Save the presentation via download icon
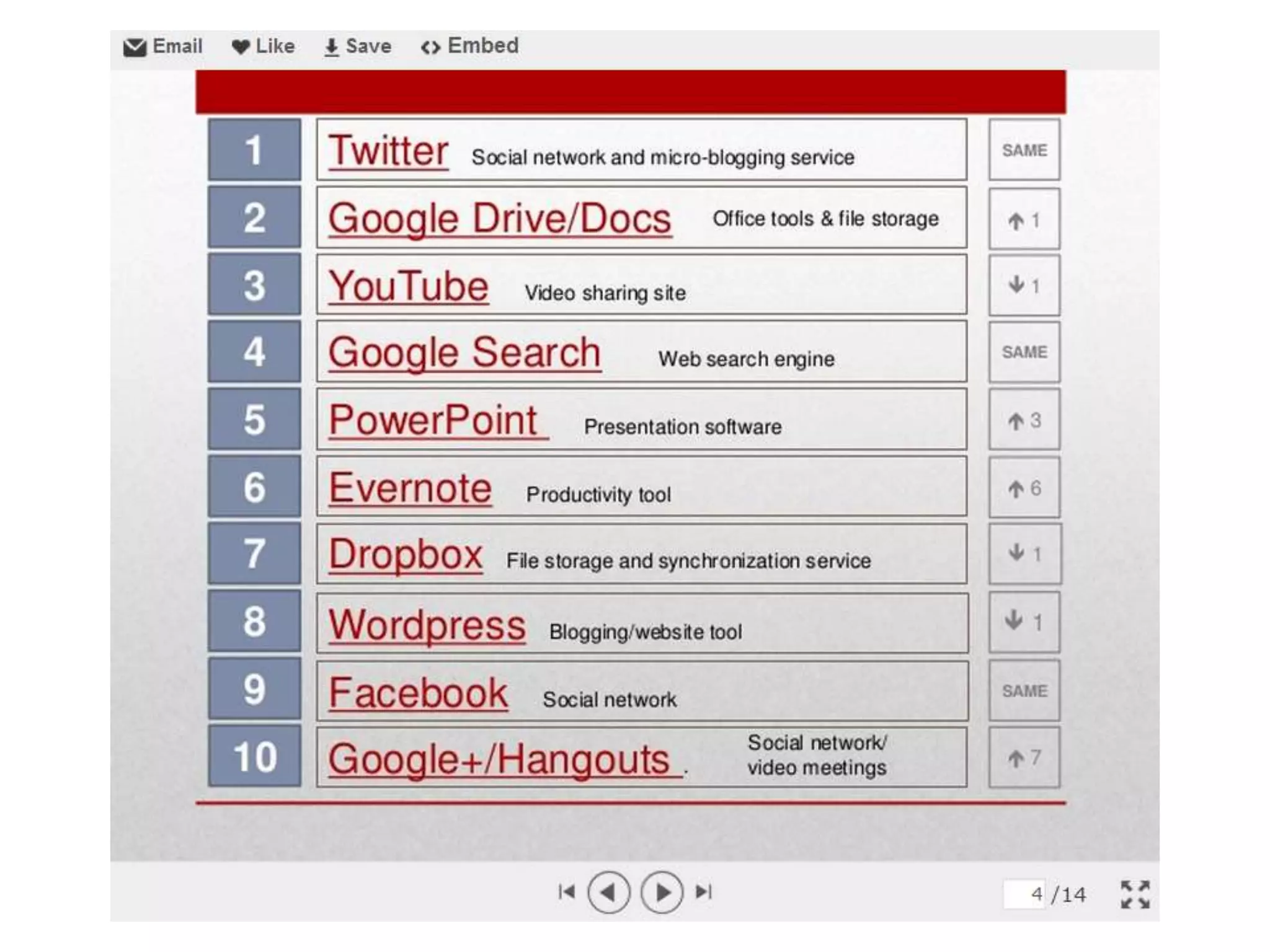The image size is (1270, 952). [332, 47]
